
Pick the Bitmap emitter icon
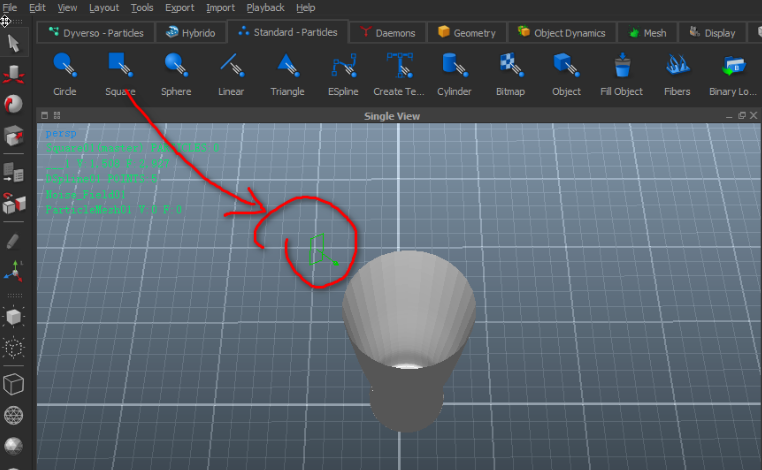[x=511, y=67]
